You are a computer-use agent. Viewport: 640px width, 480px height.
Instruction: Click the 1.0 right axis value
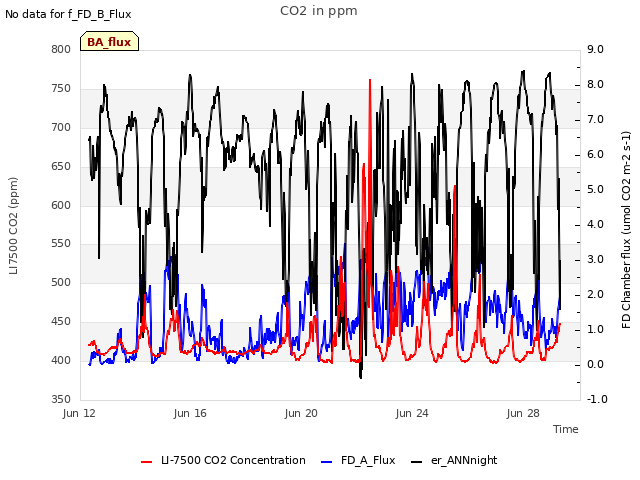point(596,330)
